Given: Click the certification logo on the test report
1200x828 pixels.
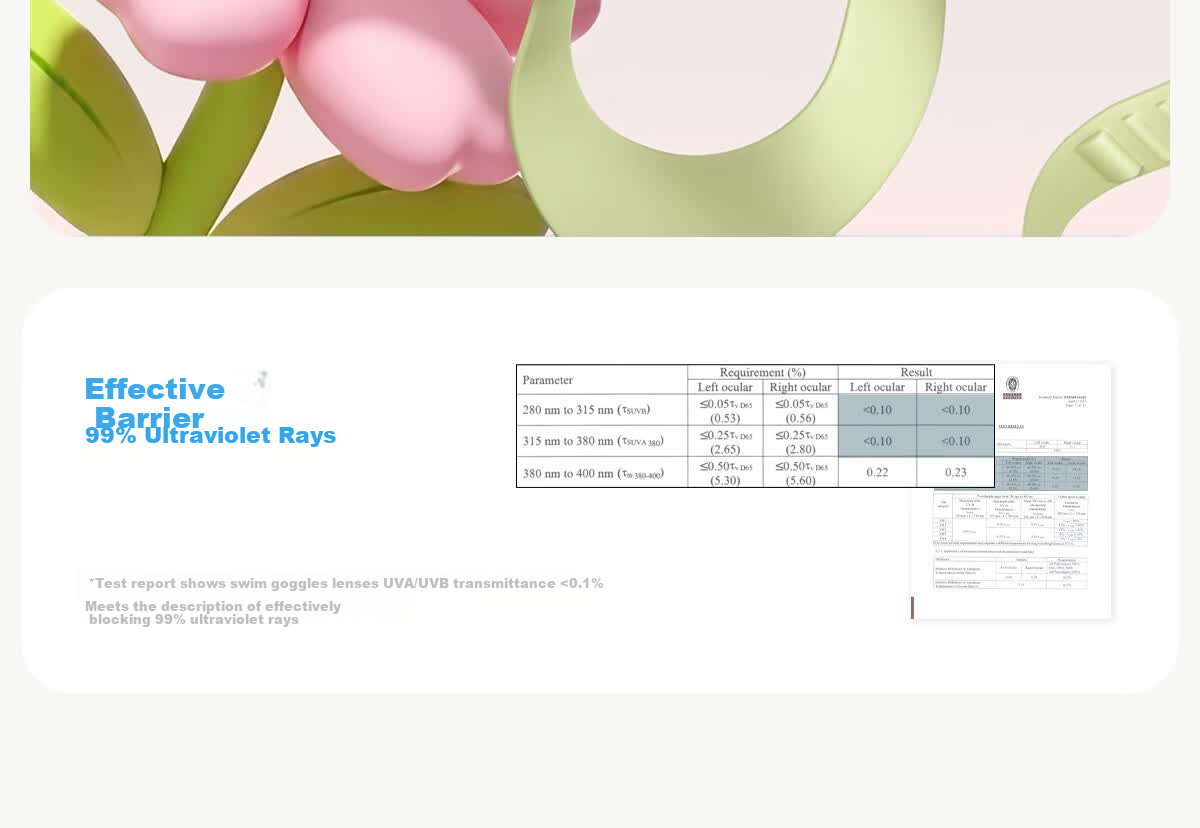Looking at the screenshot, I should point(1012,388).
